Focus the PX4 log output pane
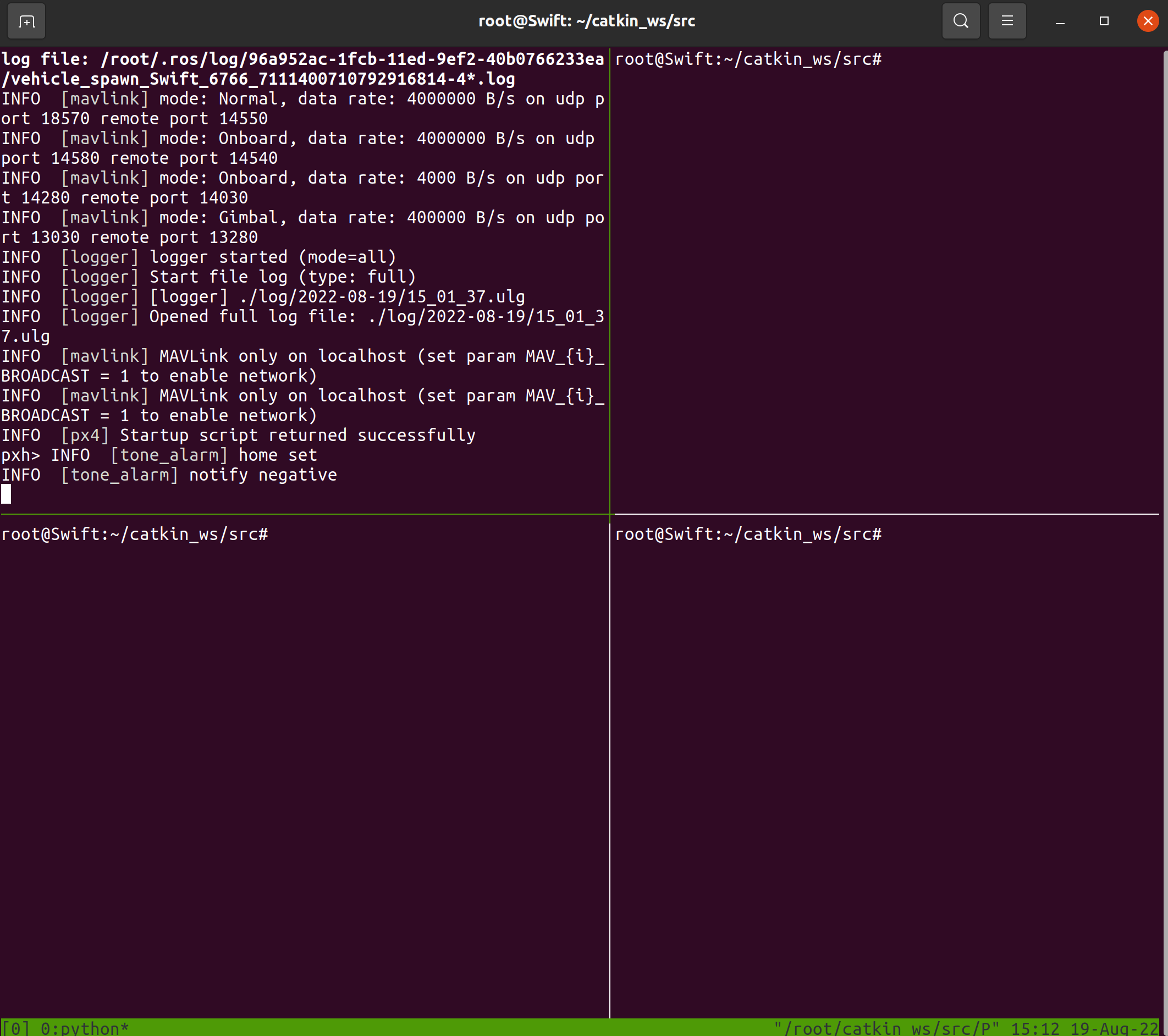 303,274
